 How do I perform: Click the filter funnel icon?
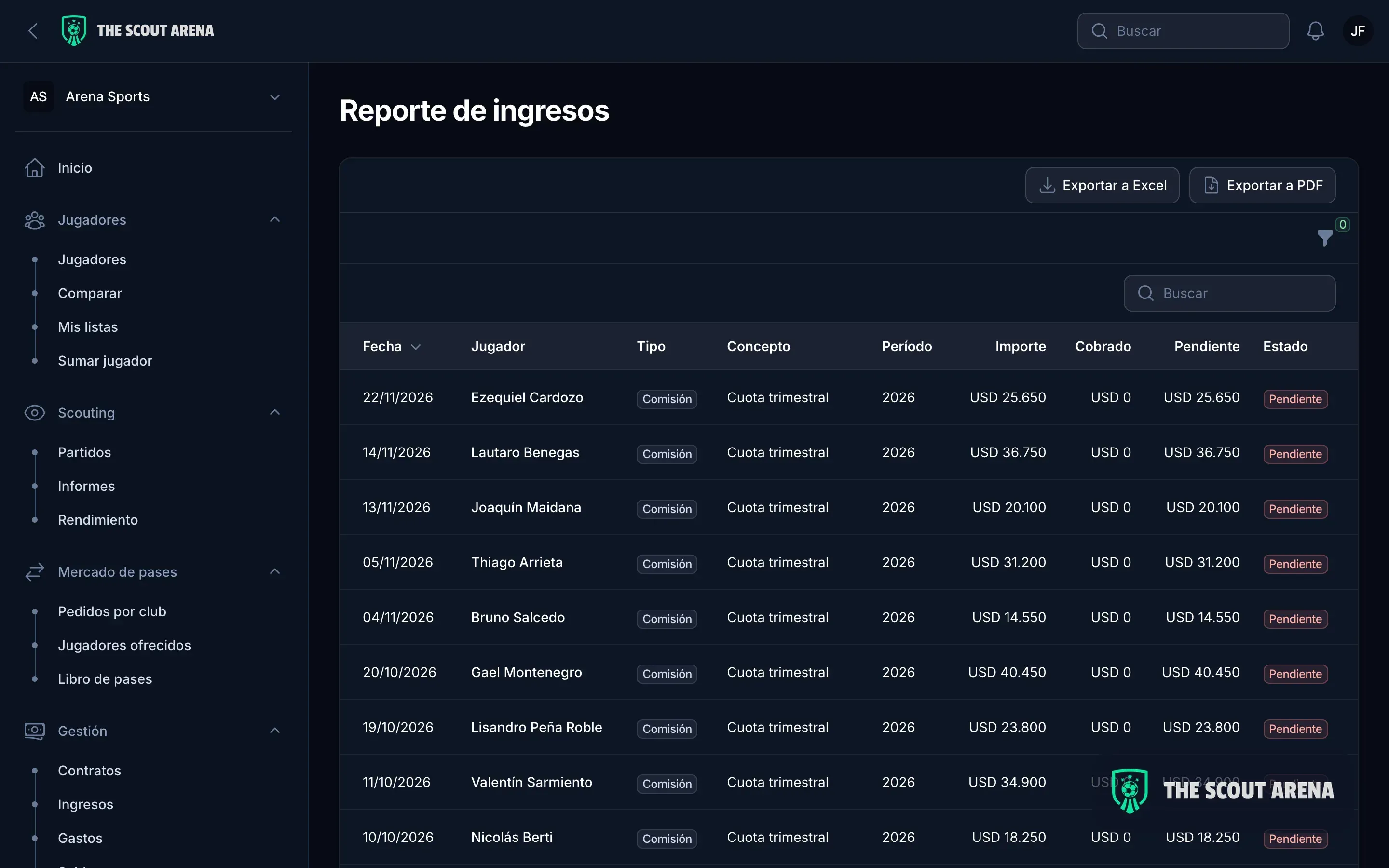tap(1325, 238)
